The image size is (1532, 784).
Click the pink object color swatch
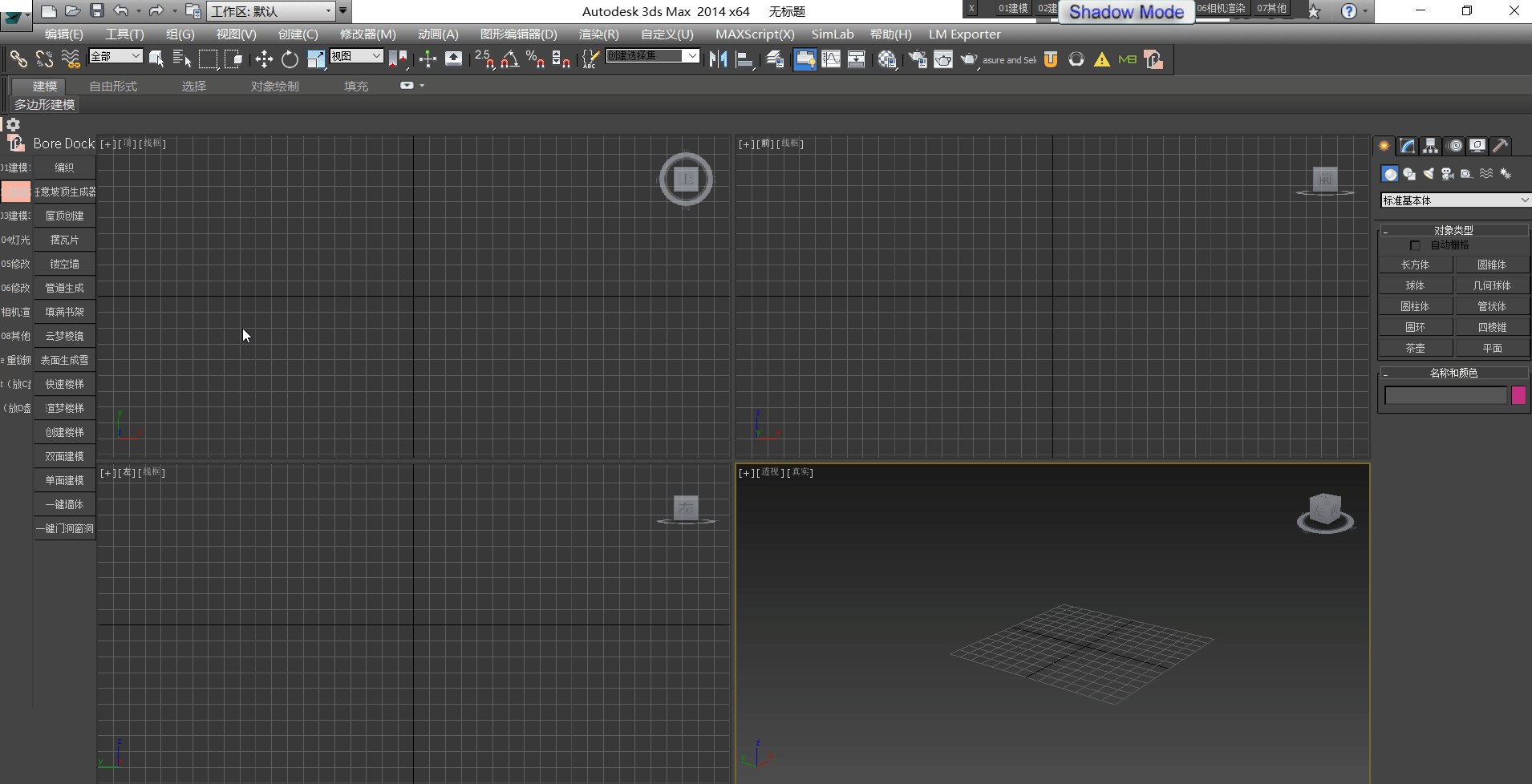pos(1518,394)
